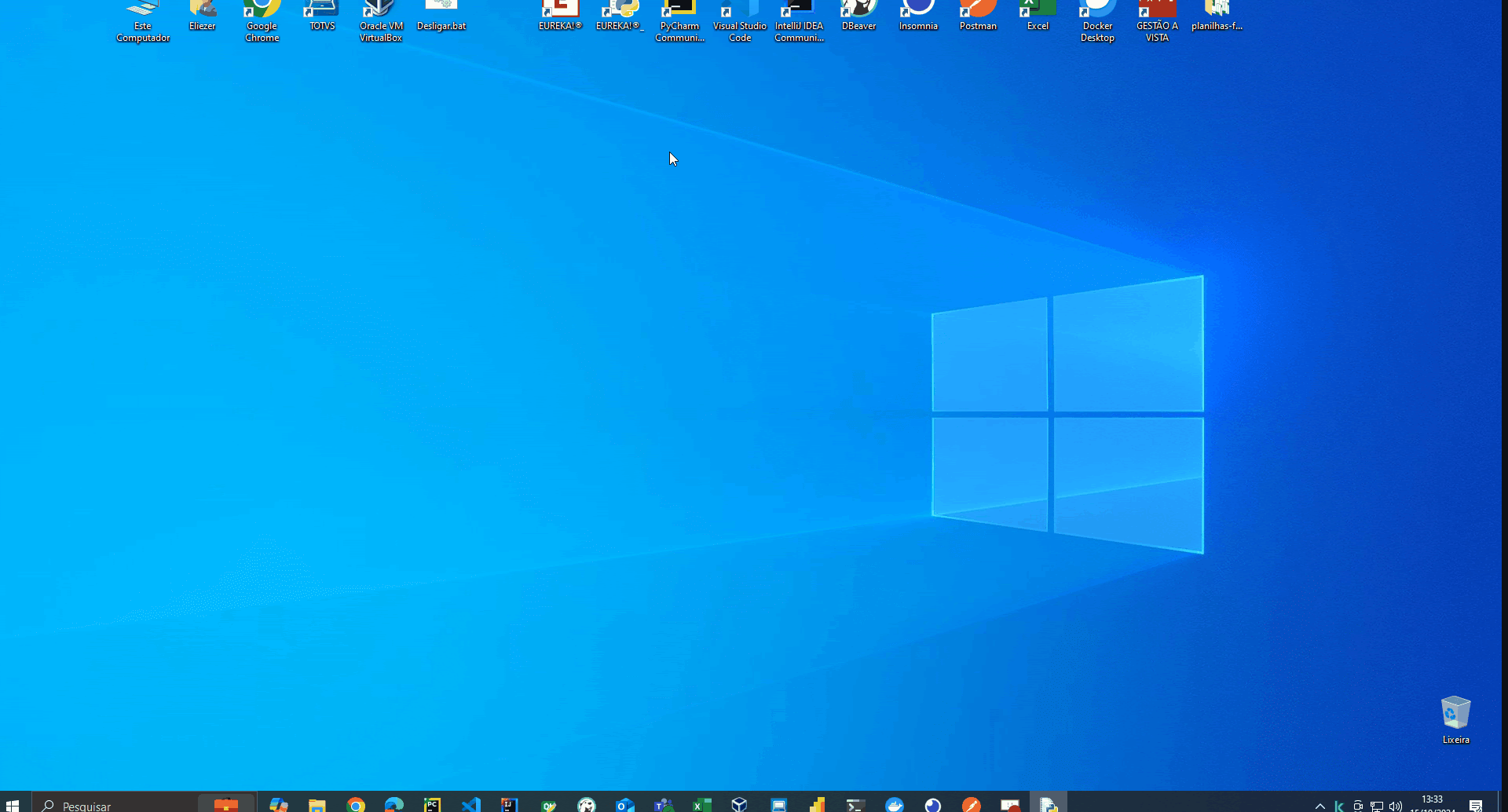Select the planilhas-f... folder on the desktop
Viewport: 1508px width, 812px height.
pyautogui.click(x=1217, y=17)
